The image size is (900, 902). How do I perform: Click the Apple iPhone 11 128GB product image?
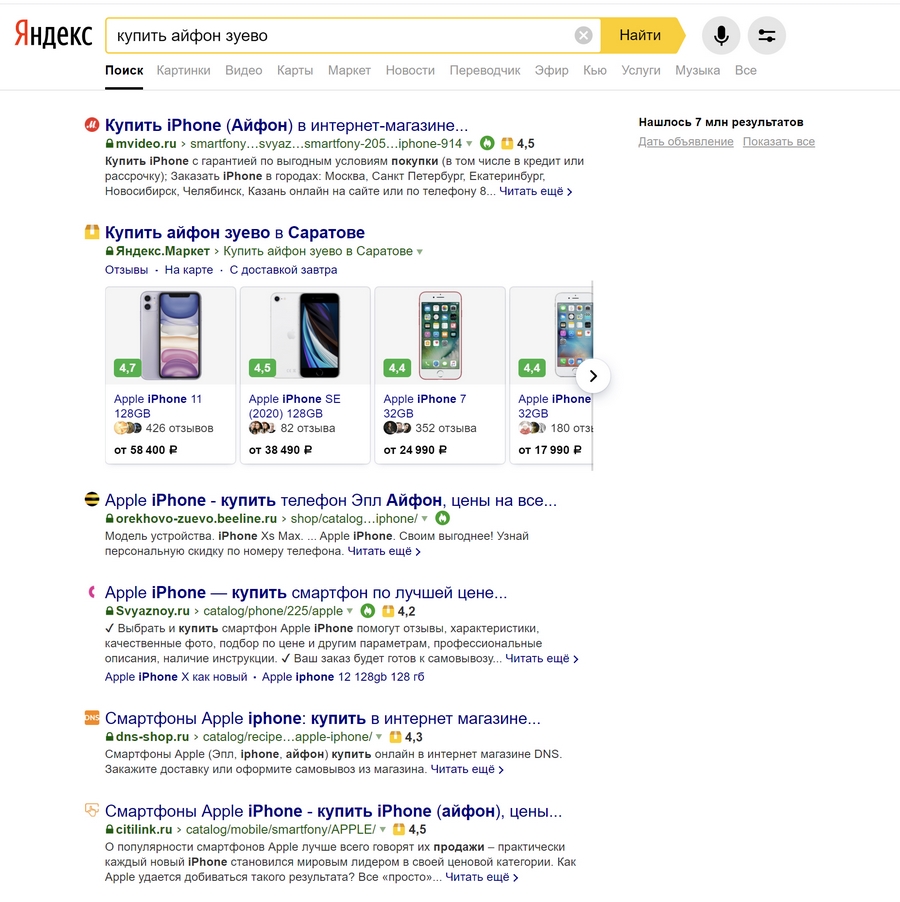[171, 335]
